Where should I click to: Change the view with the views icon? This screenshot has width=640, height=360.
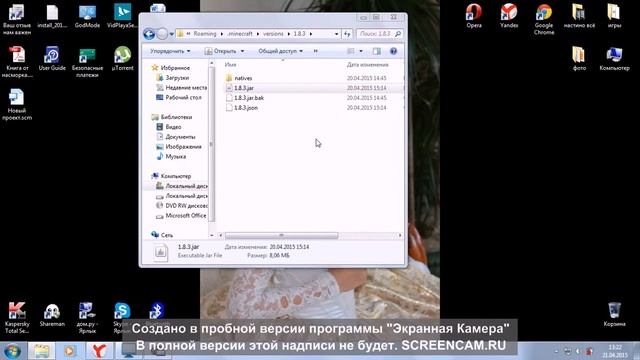351,51
